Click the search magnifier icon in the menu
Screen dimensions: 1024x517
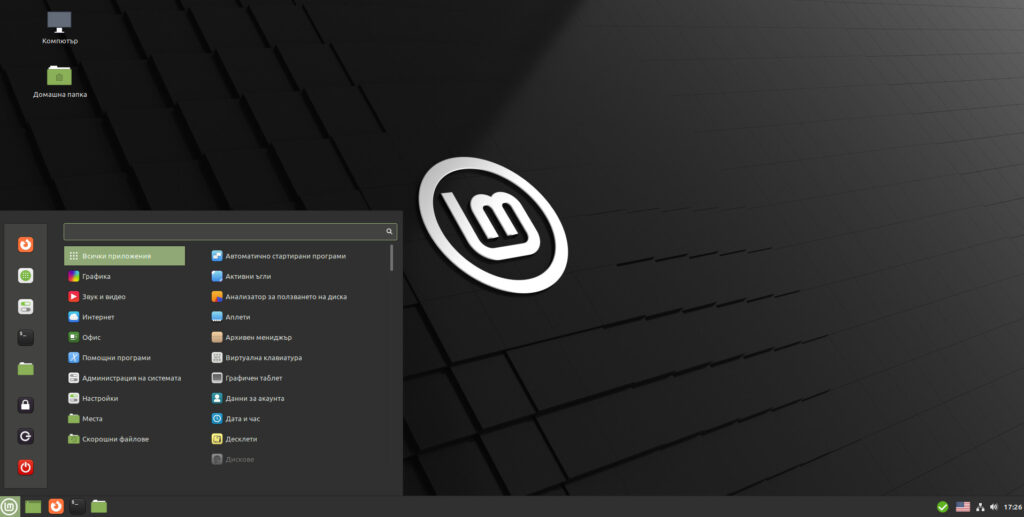389,231
